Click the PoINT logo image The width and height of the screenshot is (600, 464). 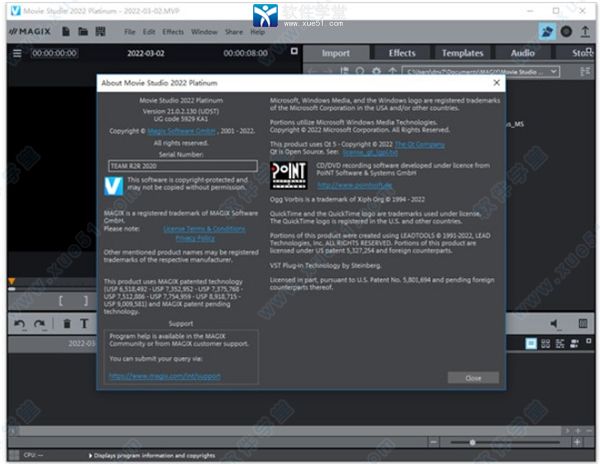point(289,175)
